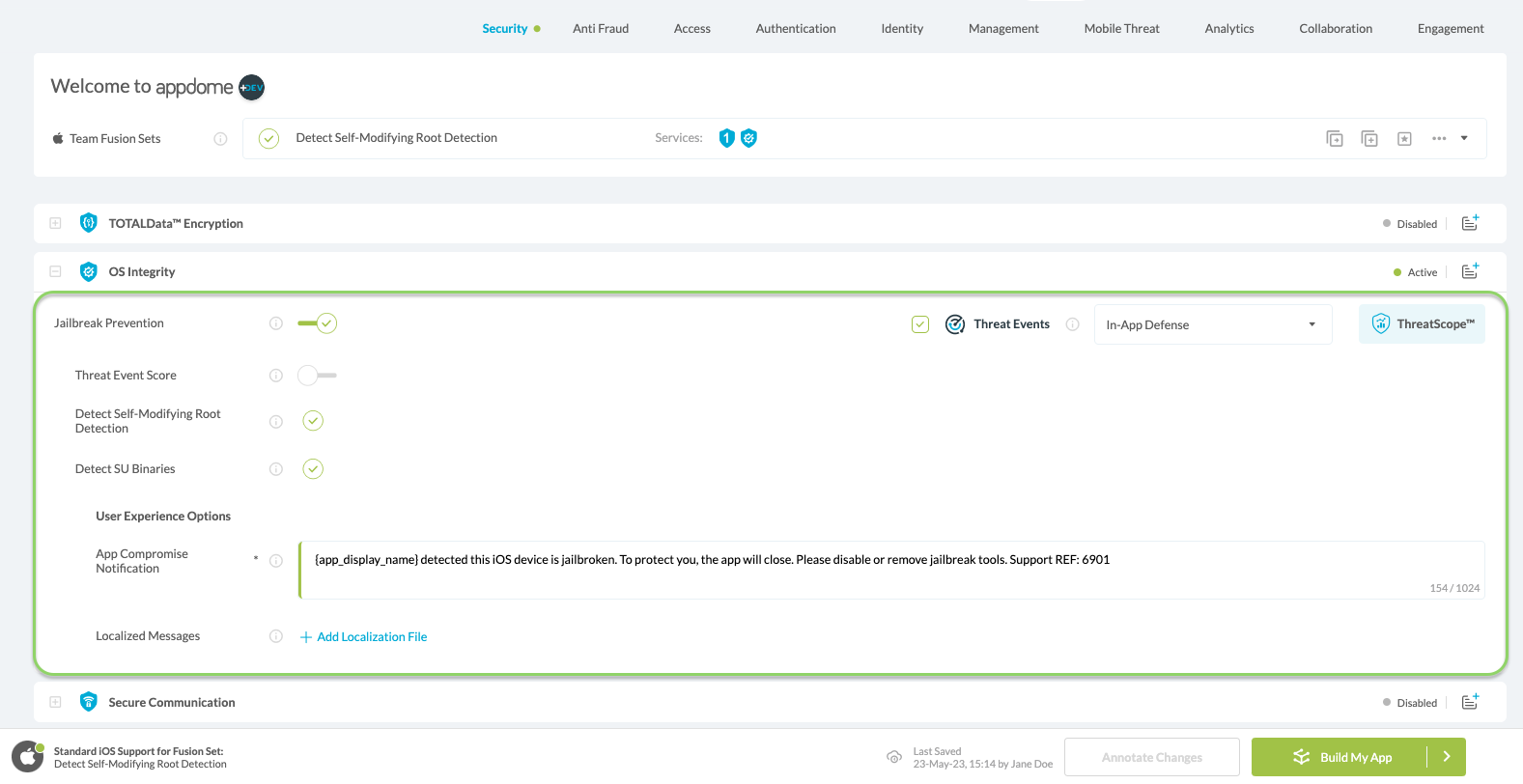This screenshot has height=784, width=1523.
Task: Expand the TOTALData Encryption section
Action: 55,223
